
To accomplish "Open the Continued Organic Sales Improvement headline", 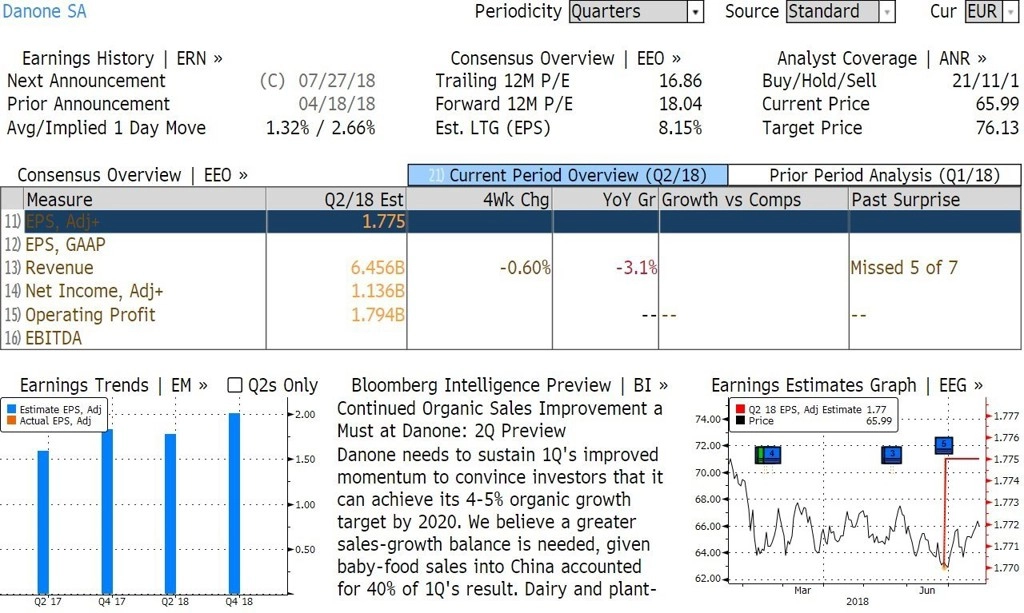I will click(x=500, y=420).
